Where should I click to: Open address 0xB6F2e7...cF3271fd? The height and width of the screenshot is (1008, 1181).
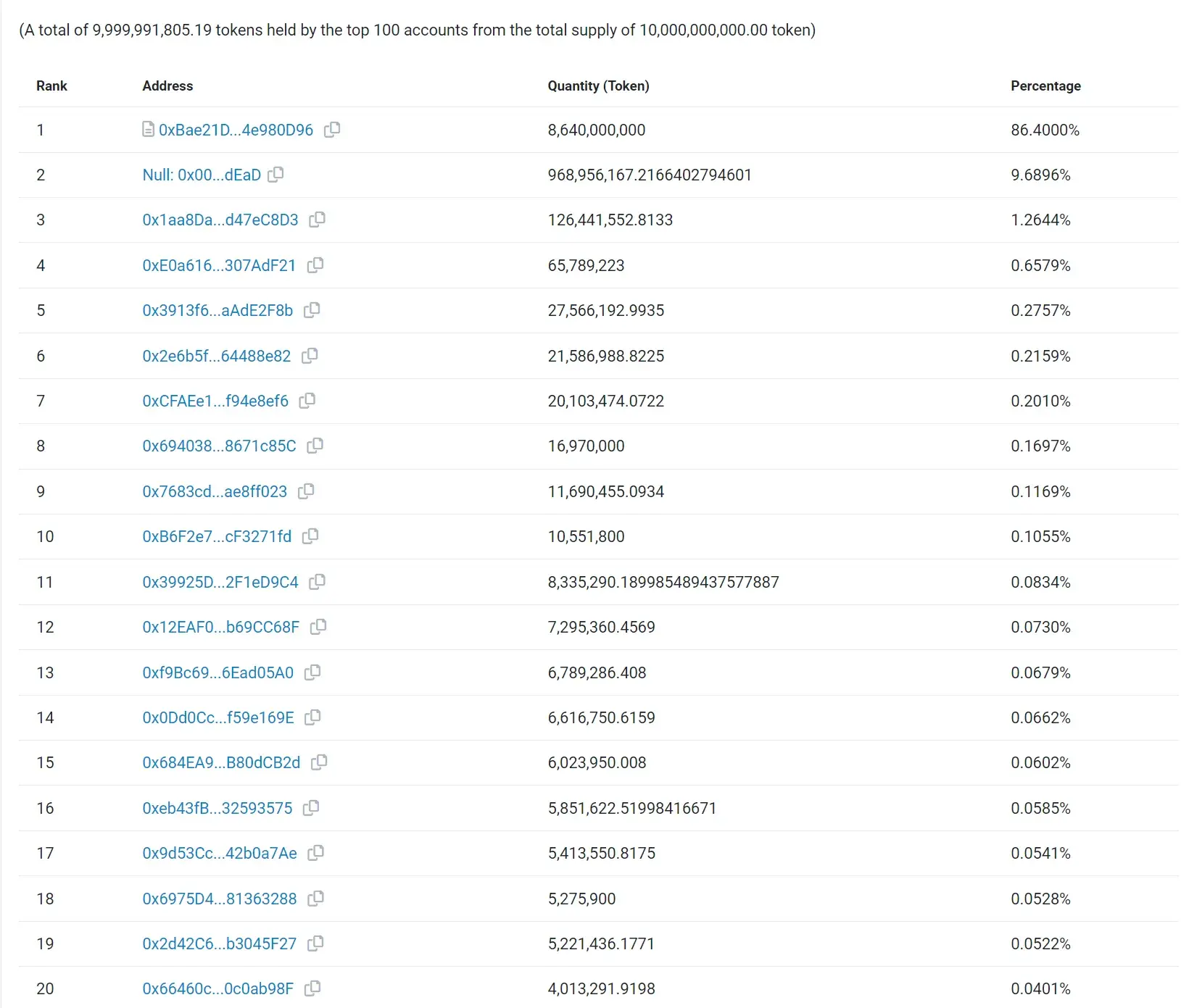pyautogui.click(x=217, y=536)
